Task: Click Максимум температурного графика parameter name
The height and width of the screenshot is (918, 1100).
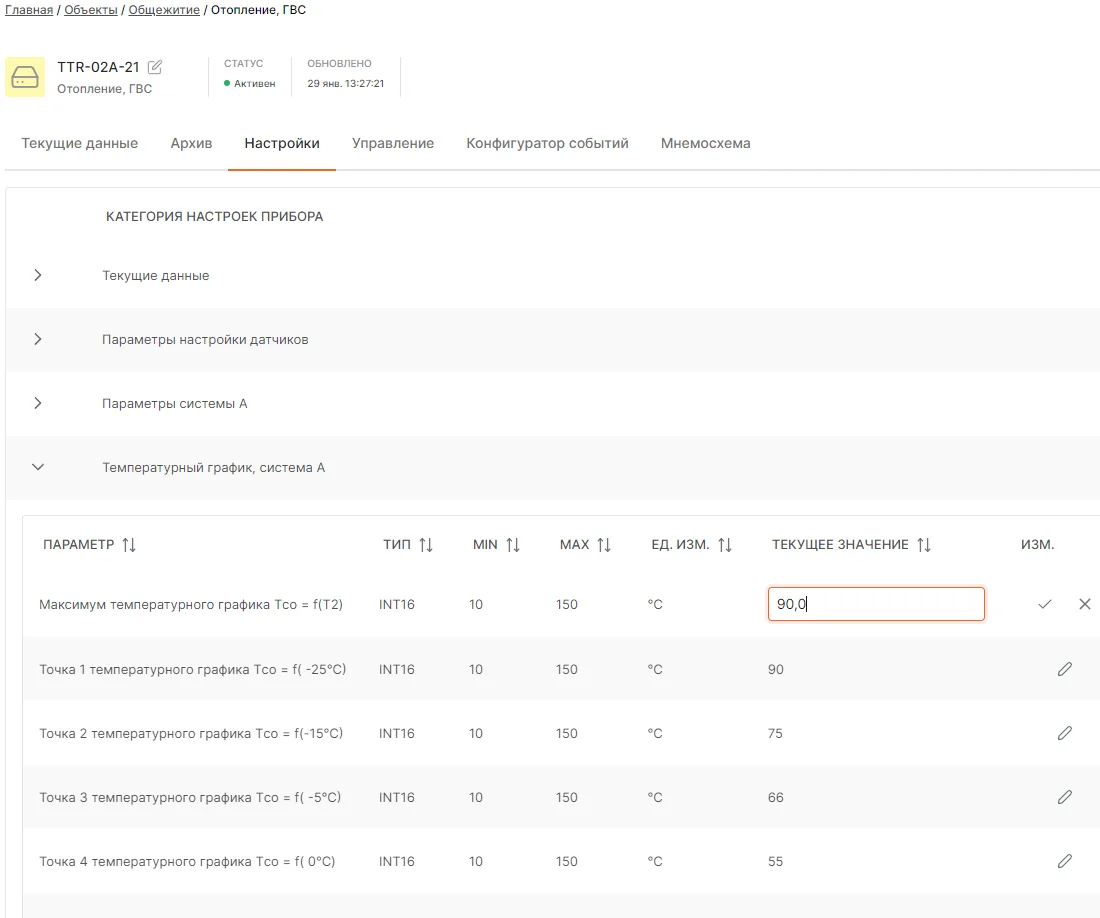Action: pyautogui.click(x=191, y=604)
